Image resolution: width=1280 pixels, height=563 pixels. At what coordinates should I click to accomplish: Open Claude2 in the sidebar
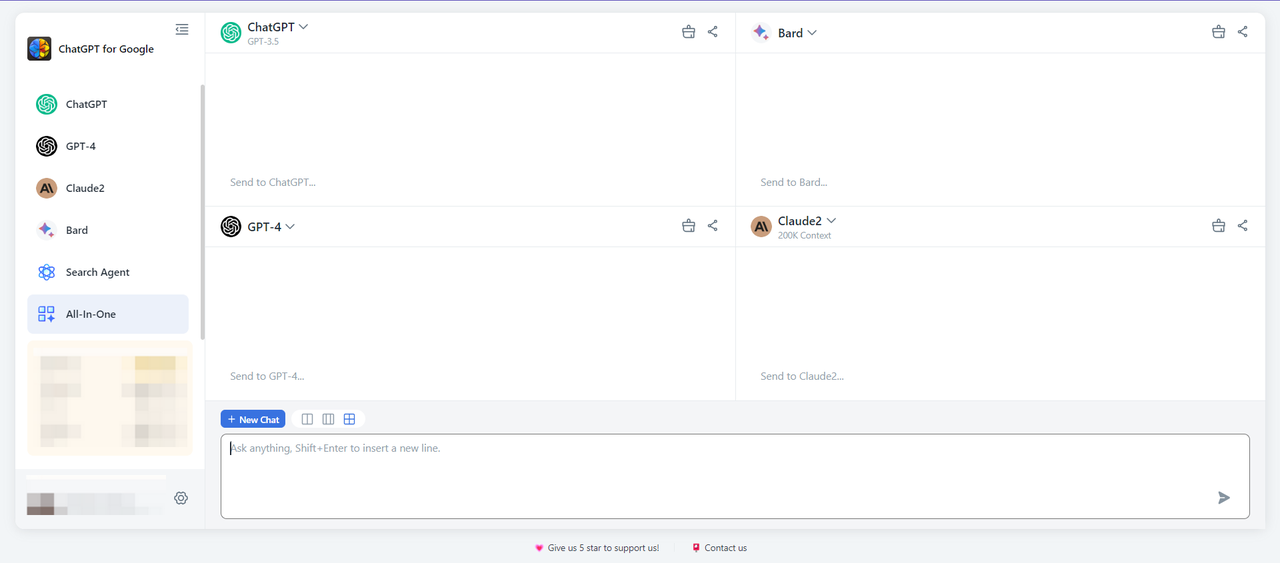(x=108, y=188)
